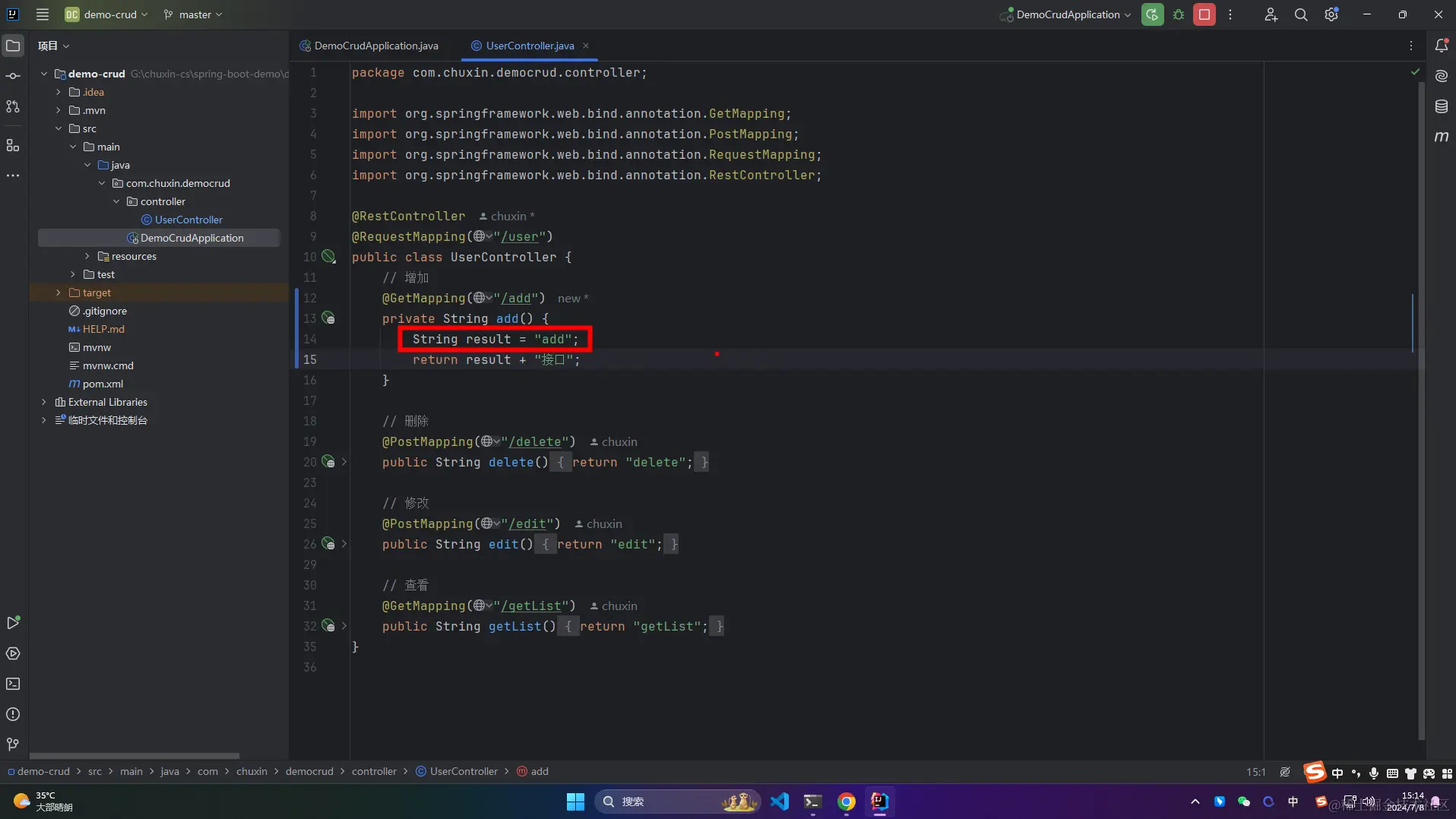1456x819 pixels.
Task: Open the Git tool window
Action: pos(13,745)
